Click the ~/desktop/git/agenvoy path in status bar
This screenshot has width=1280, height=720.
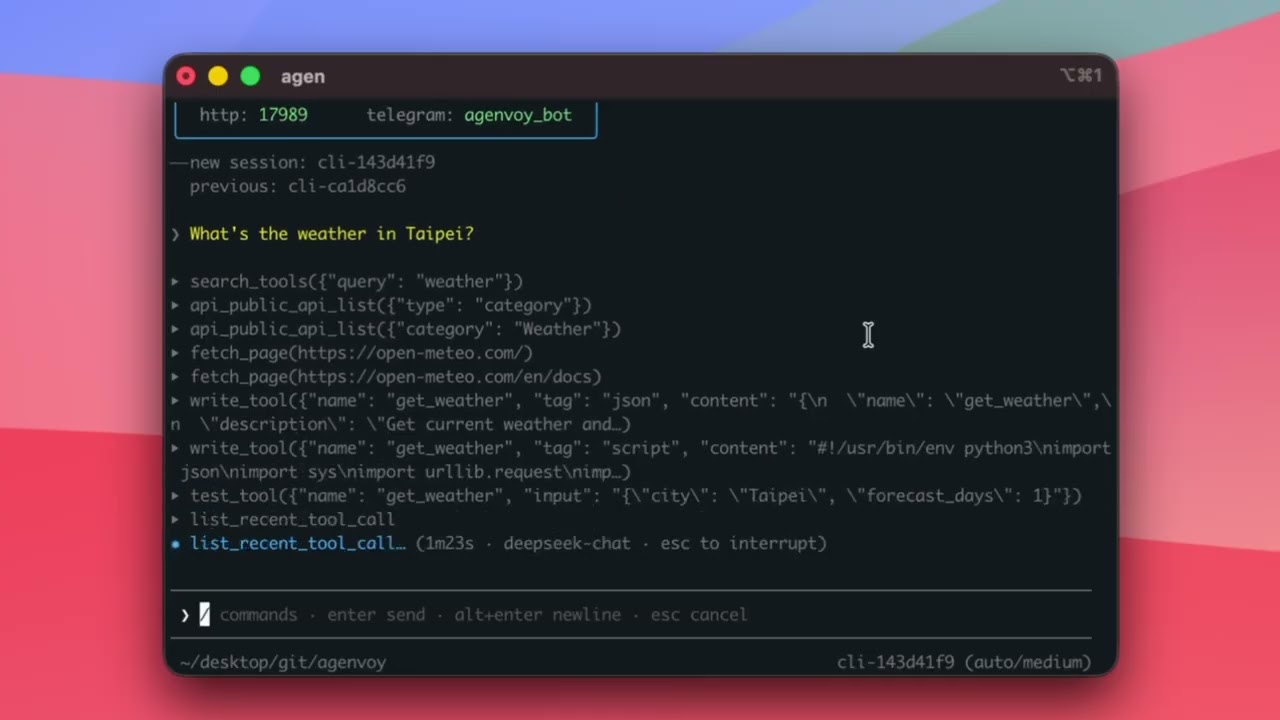(x=283, y=662)
